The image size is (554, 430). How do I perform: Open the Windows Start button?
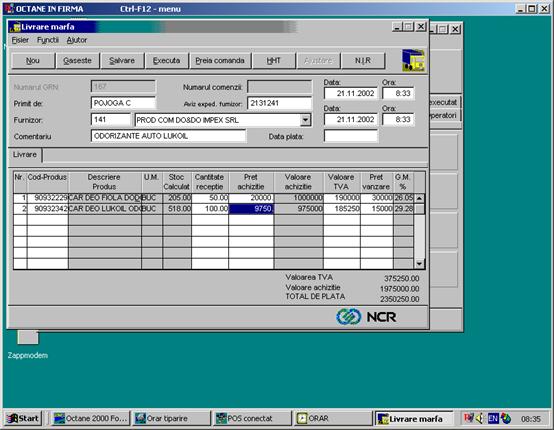coord(23,419)
